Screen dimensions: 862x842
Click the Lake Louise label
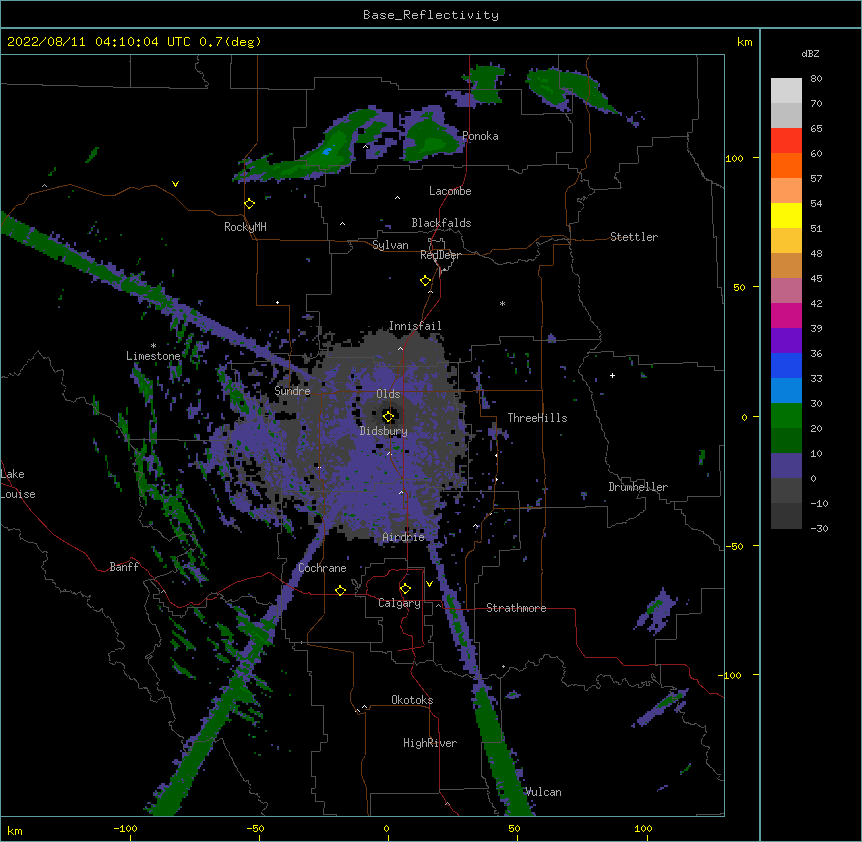(x=18, y=484)
